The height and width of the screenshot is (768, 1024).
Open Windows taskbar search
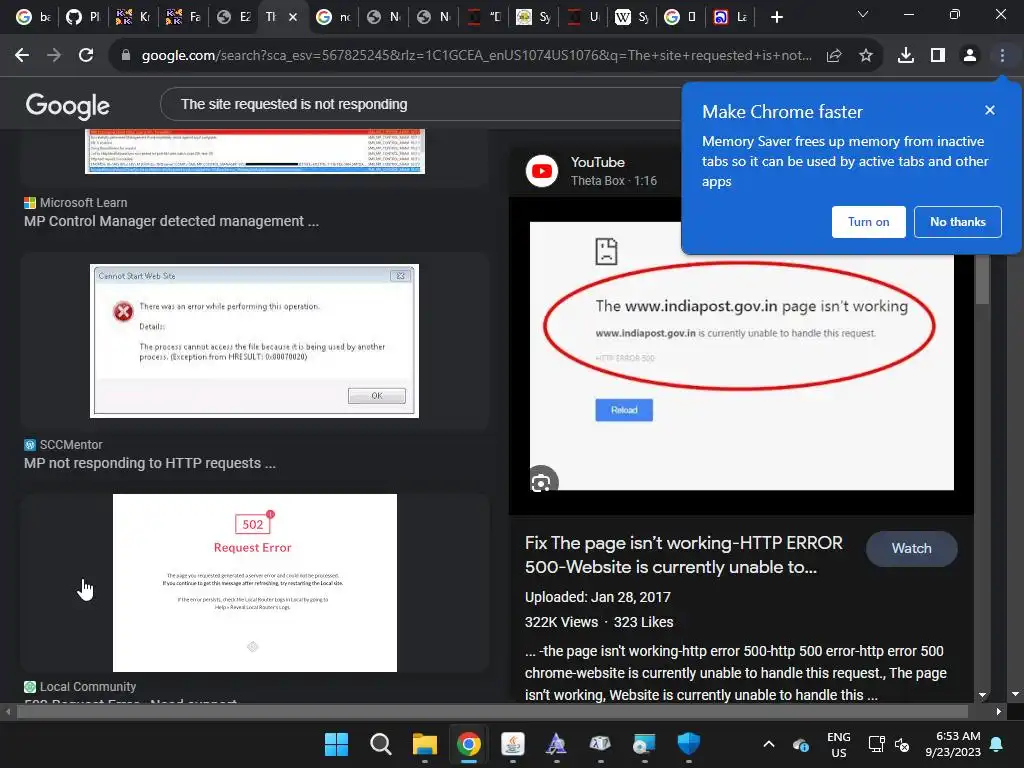coord(380,744)
